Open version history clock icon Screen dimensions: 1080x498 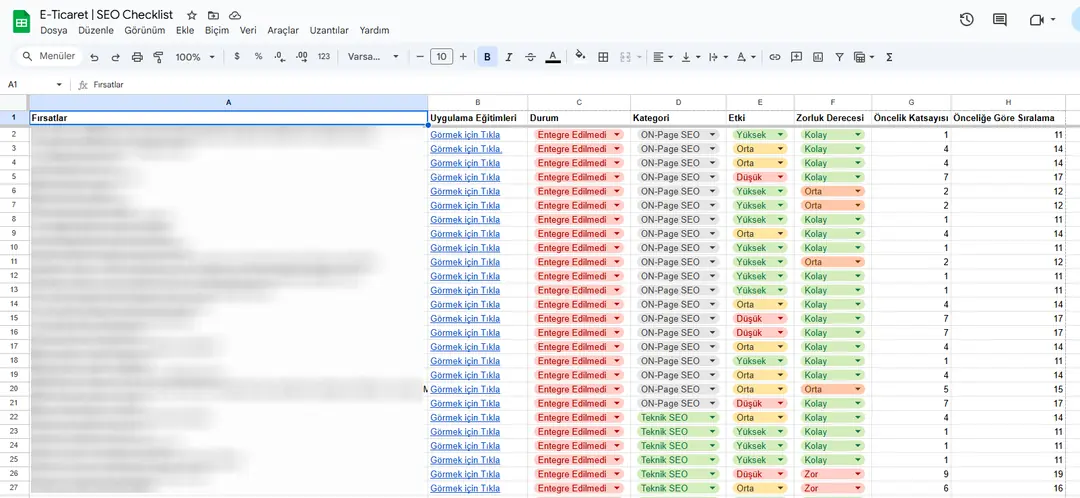966,20
